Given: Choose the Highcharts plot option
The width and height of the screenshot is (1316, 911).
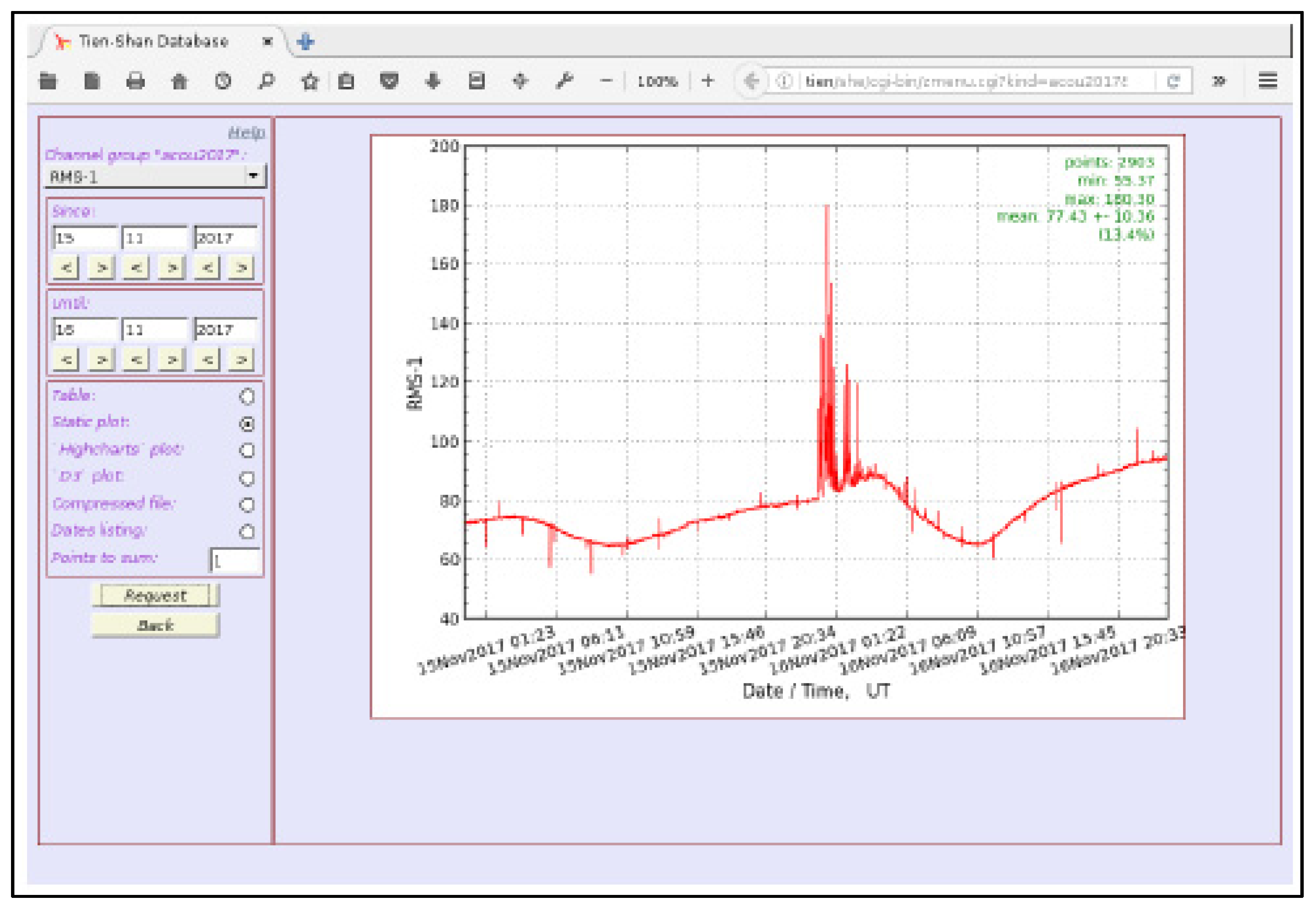Looking at the screenshot, I should pyautogui.click(x=246, y=450).
